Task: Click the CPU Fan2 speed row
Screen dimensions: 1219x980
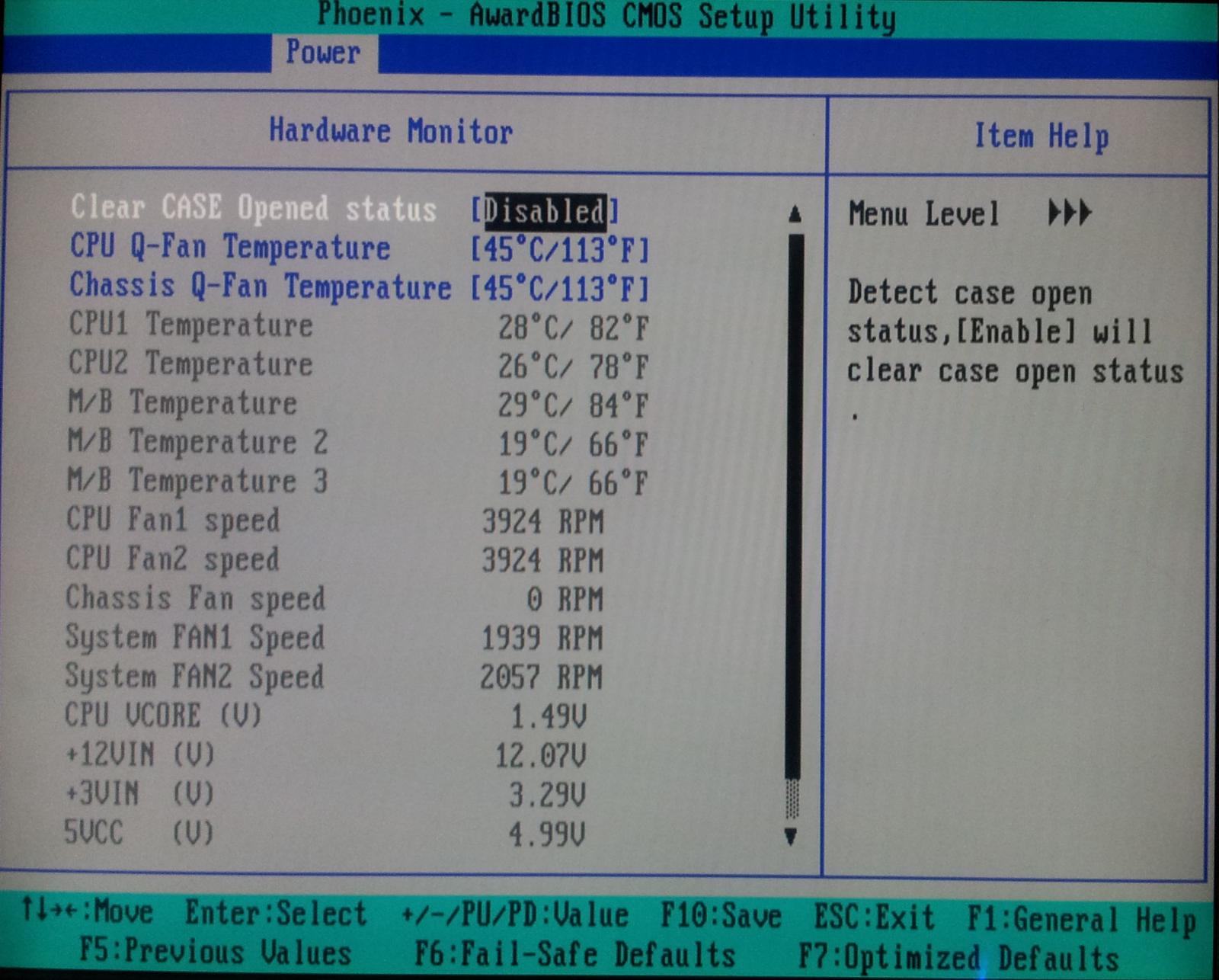Action: pyautogui.click(x=335, y=560)
